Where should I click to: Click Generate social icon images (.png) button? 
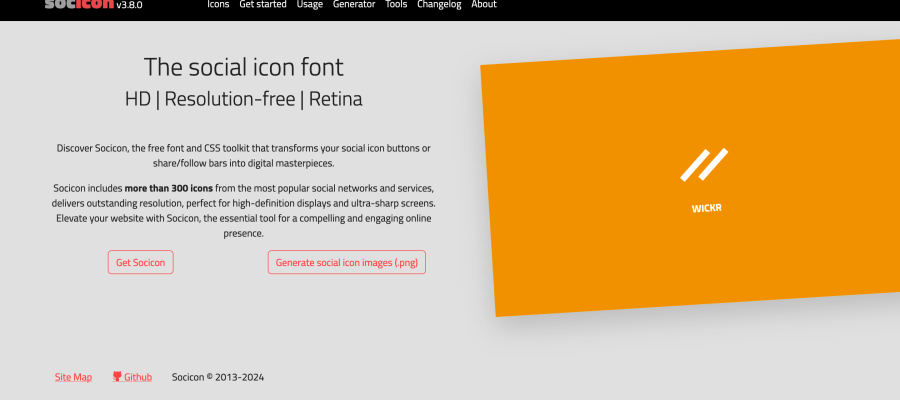[347, 262]
